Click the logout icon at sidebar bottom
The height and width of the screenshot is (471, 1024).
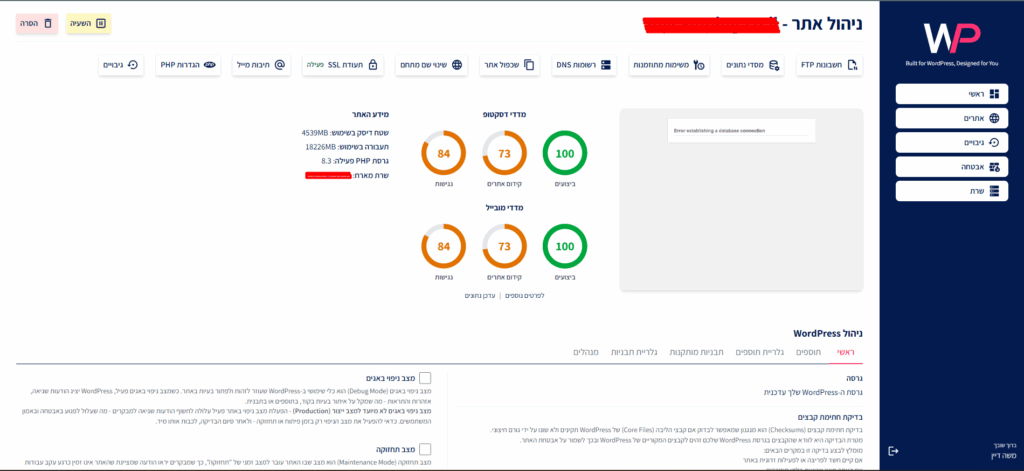tap(893, 451)
